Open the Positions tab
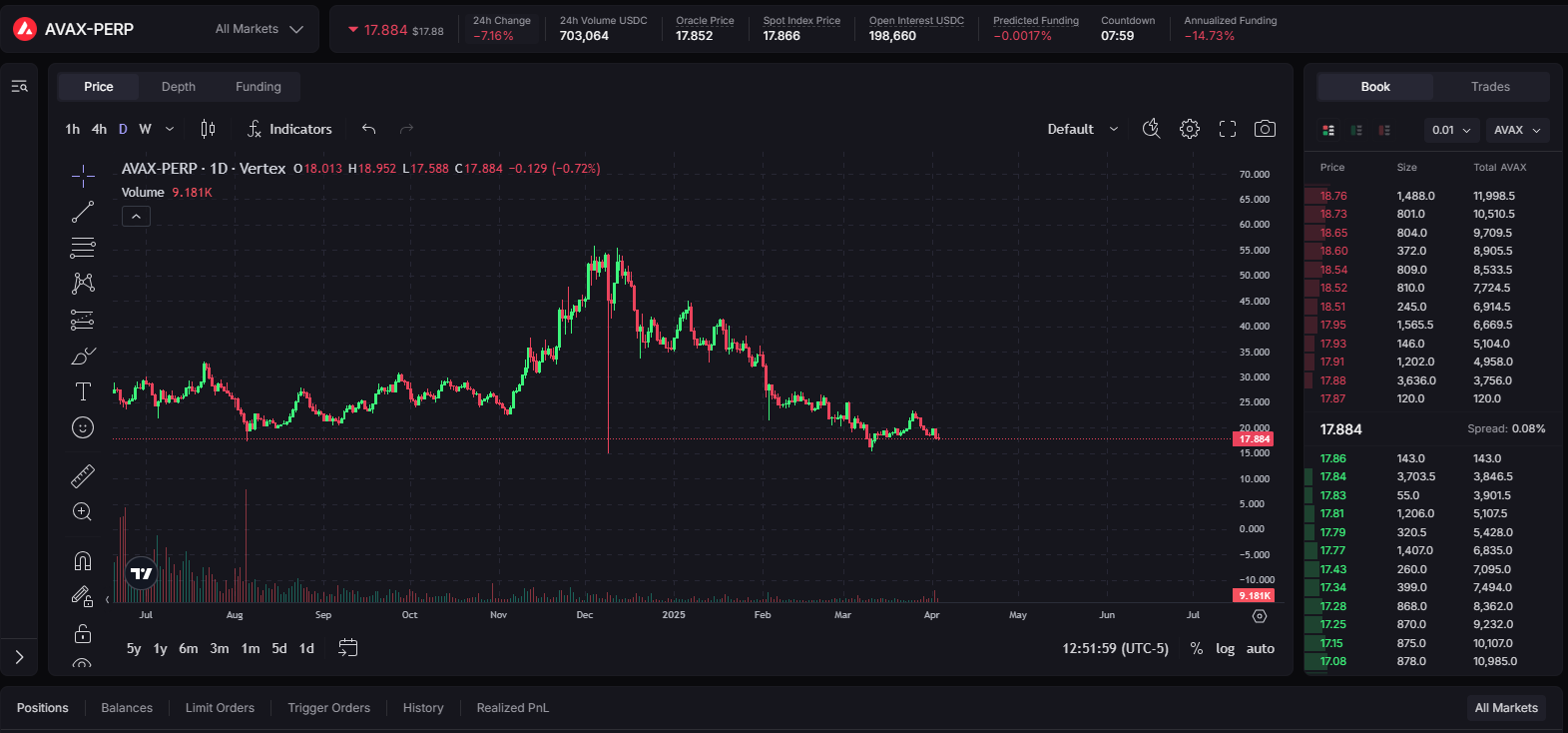This screenshot has width=1568, height=733. pos(43,708)
